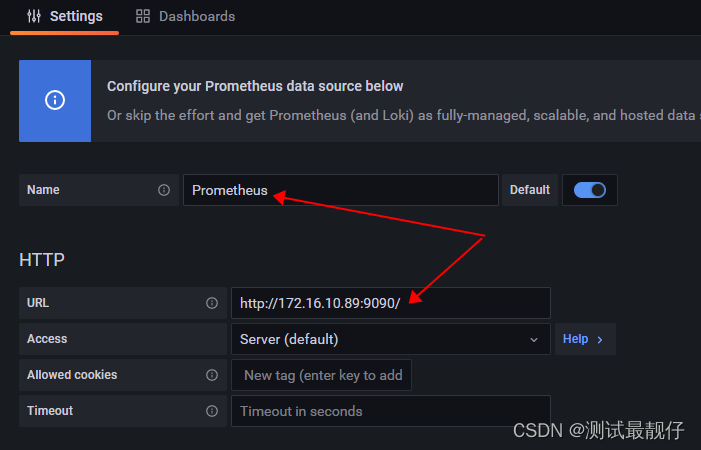This screenshot has height=450, width=701.
Task: Toggle the Default data source switch
Action: pyautogui.click(x=590, y=190)
